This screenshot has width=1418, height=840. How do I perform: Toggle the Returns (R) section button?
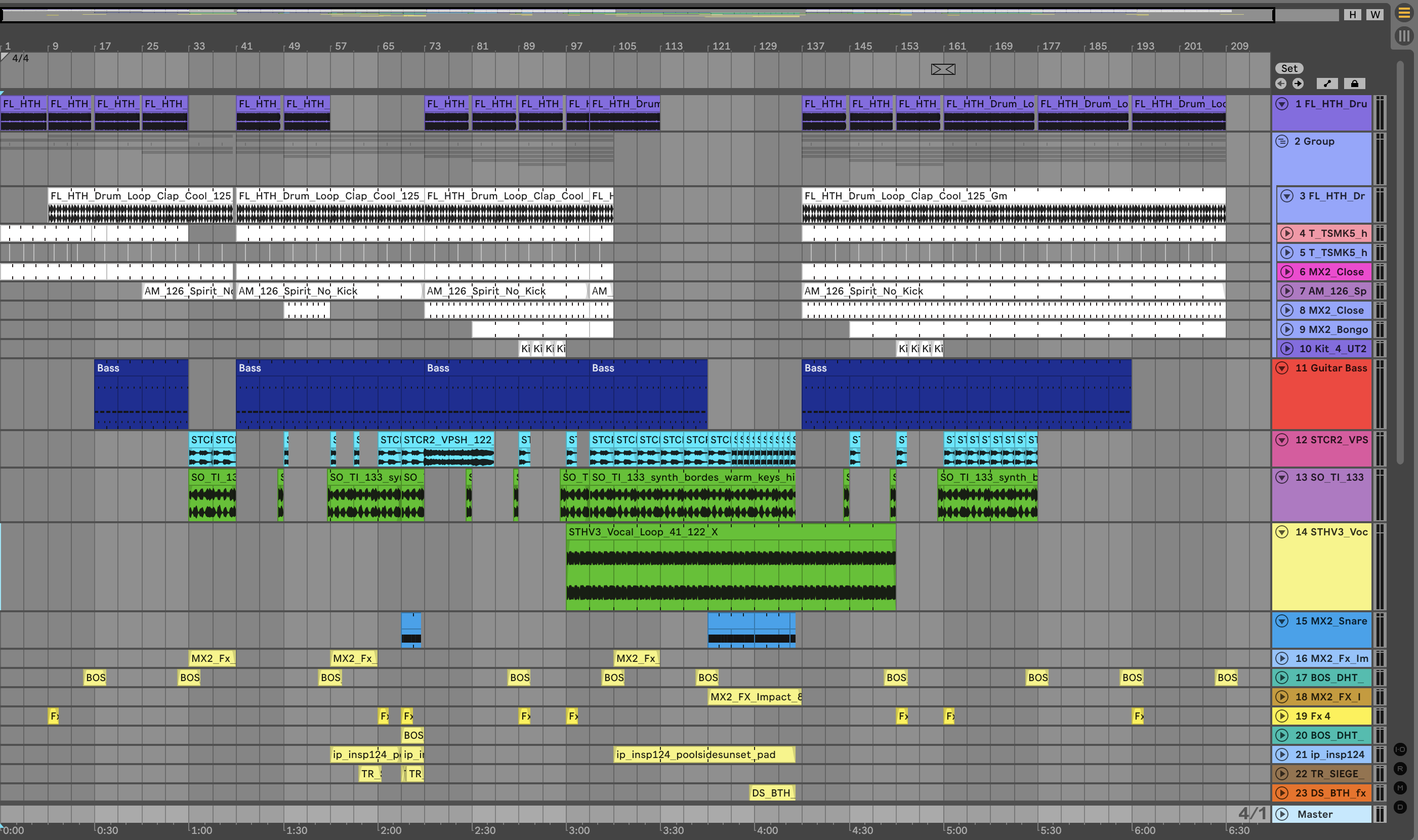1400,768
